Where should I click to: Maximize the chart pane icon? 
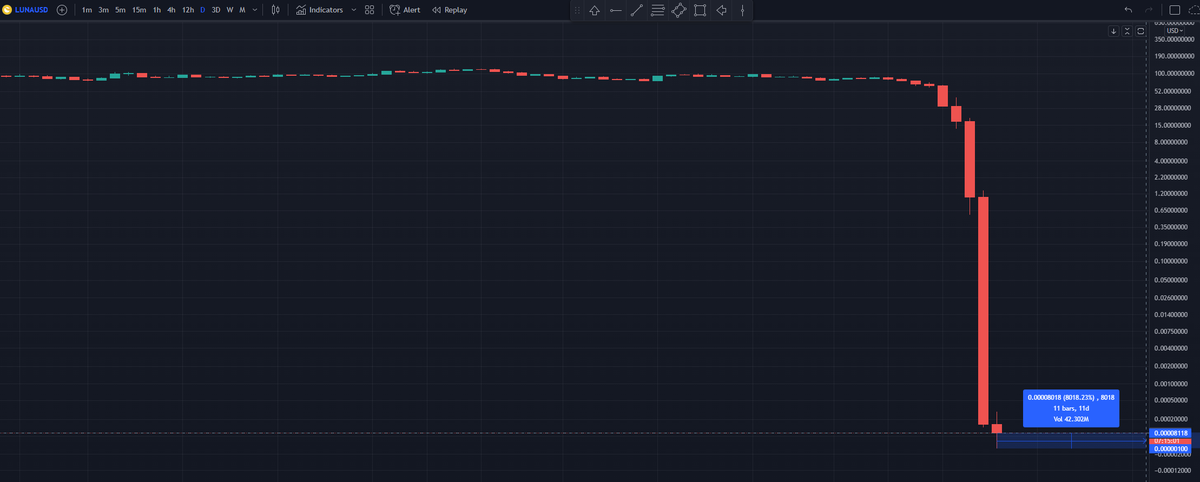click(x=1140, y=32)
